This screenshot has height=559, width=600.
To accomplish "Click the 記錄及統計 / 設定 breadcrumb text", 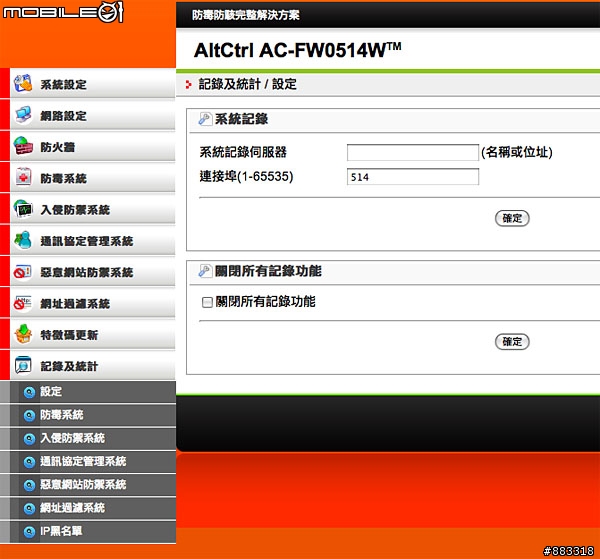I will (247, 84).
